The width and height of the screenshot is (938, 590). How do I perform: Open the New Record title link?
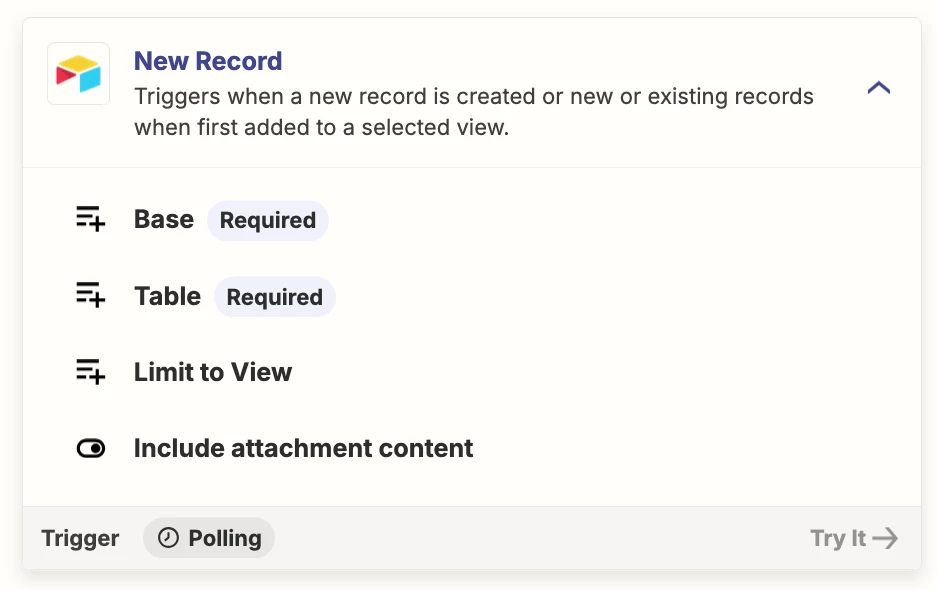click(208, 61)
